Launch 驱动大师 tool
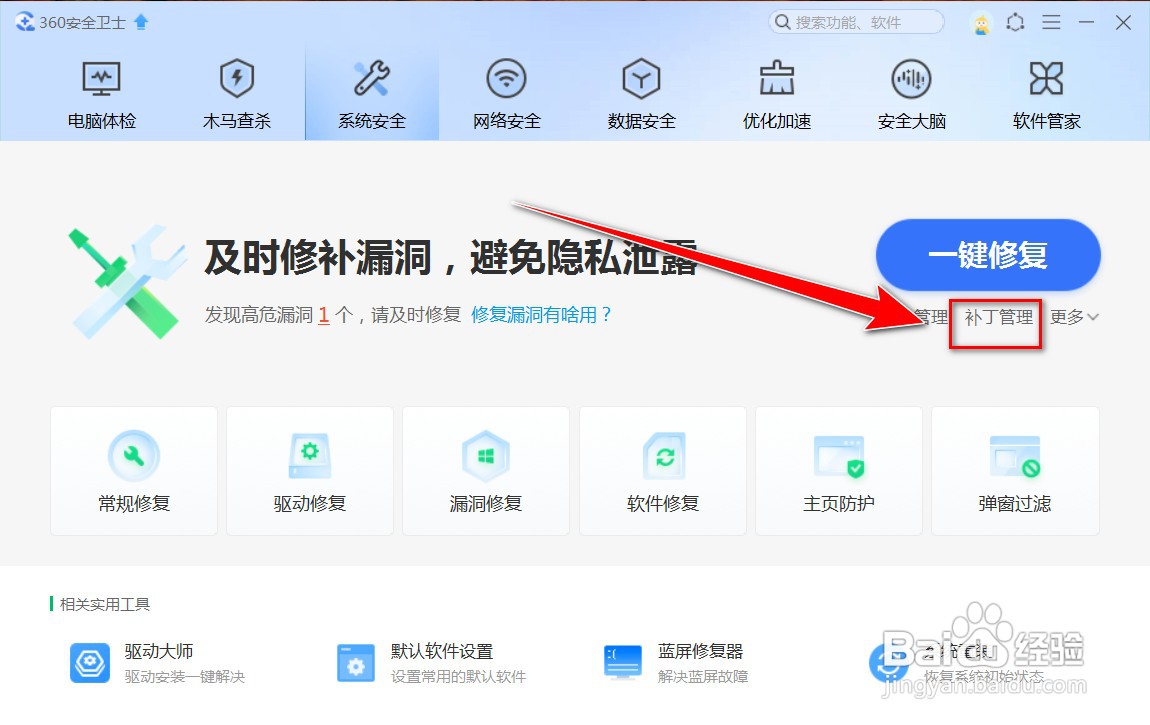 (x=158, y=663)
